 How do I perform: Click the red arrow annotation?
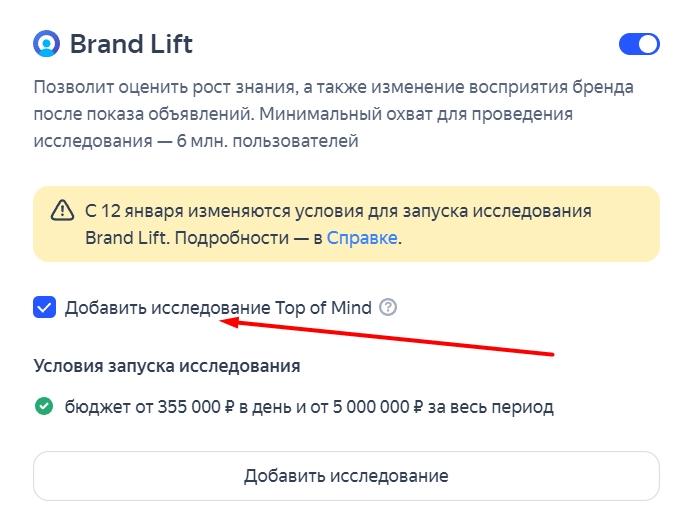click(390, 337)
